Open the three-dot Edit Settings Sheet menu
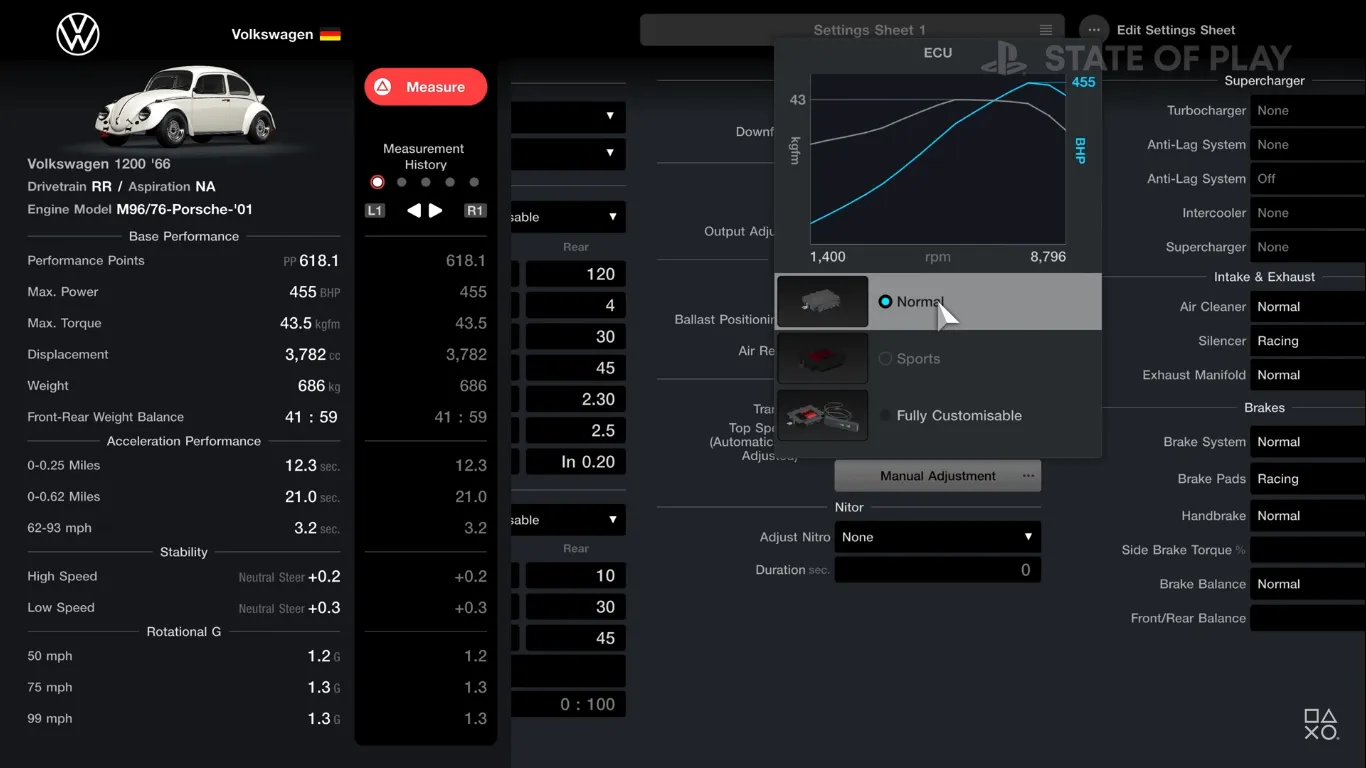The height and width of the screenshot is (768, 1366). pos(1094,30)
